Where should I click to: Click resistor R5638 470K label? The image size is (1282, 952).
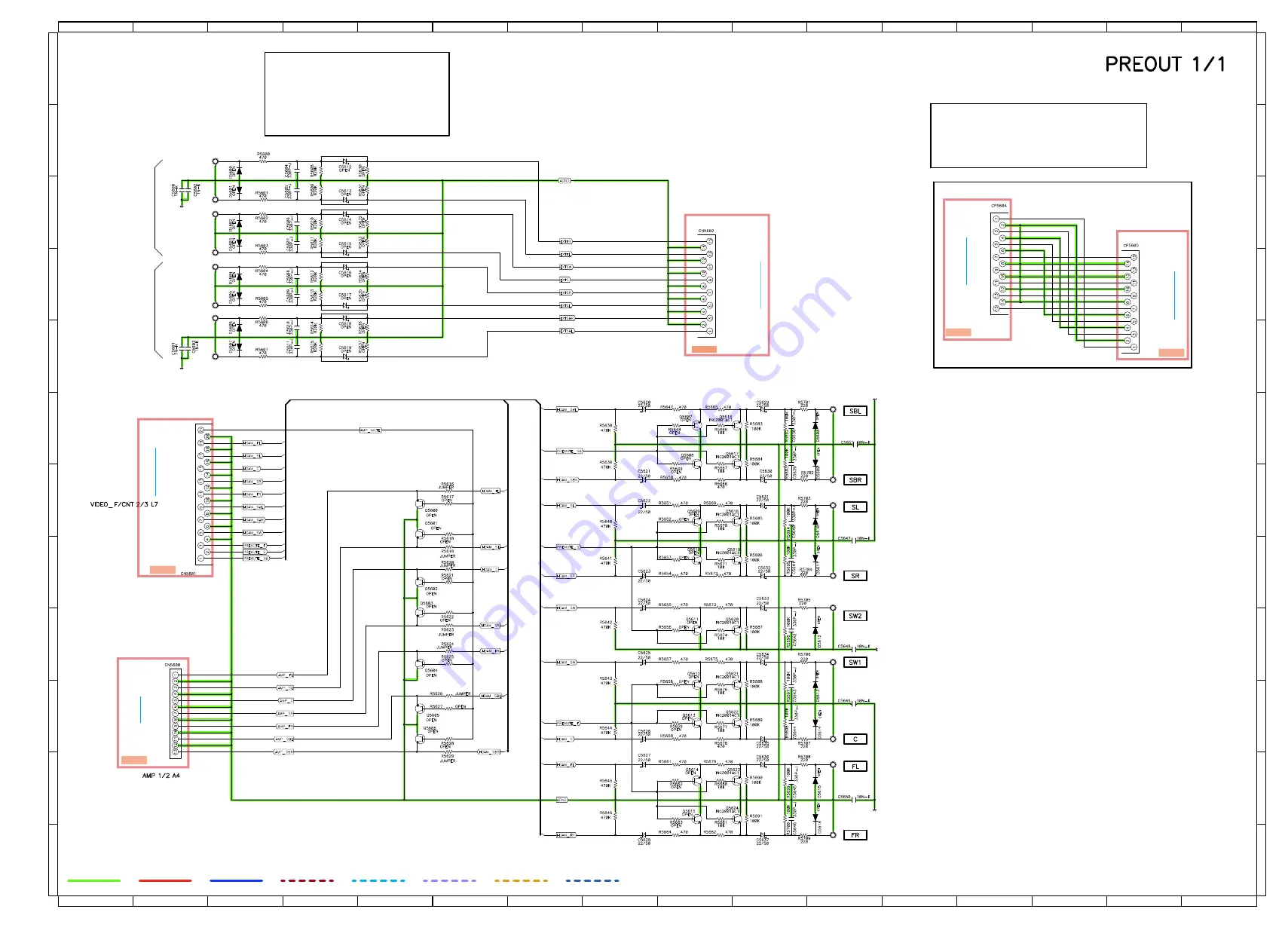605,428
